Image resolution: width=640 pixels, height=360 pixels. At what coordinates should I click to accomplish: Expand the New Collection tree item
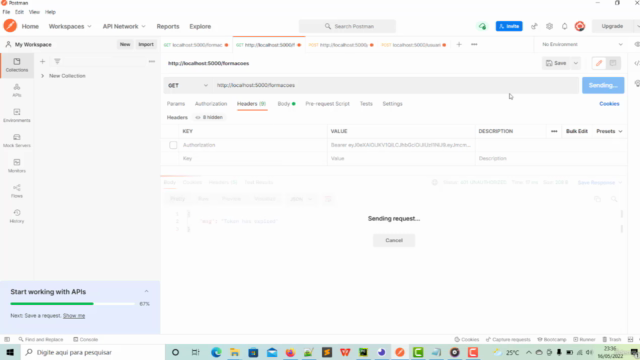42,76
